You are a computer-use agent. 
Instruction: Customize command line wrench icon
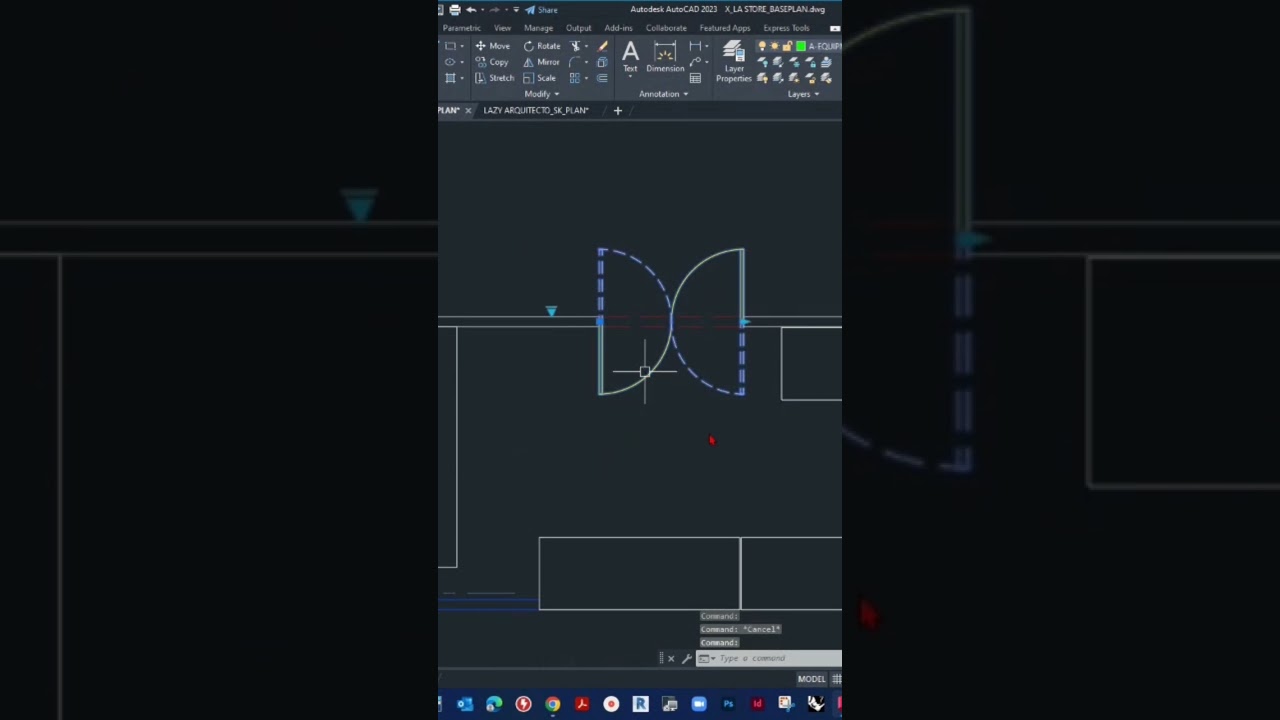tap(686, 658)
